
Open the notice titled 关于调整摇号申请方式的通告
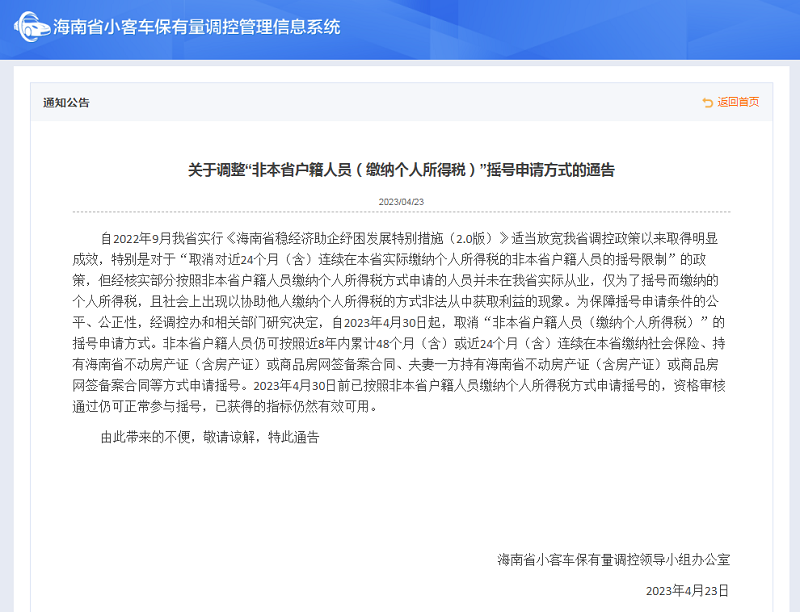(x=400, y=169)
